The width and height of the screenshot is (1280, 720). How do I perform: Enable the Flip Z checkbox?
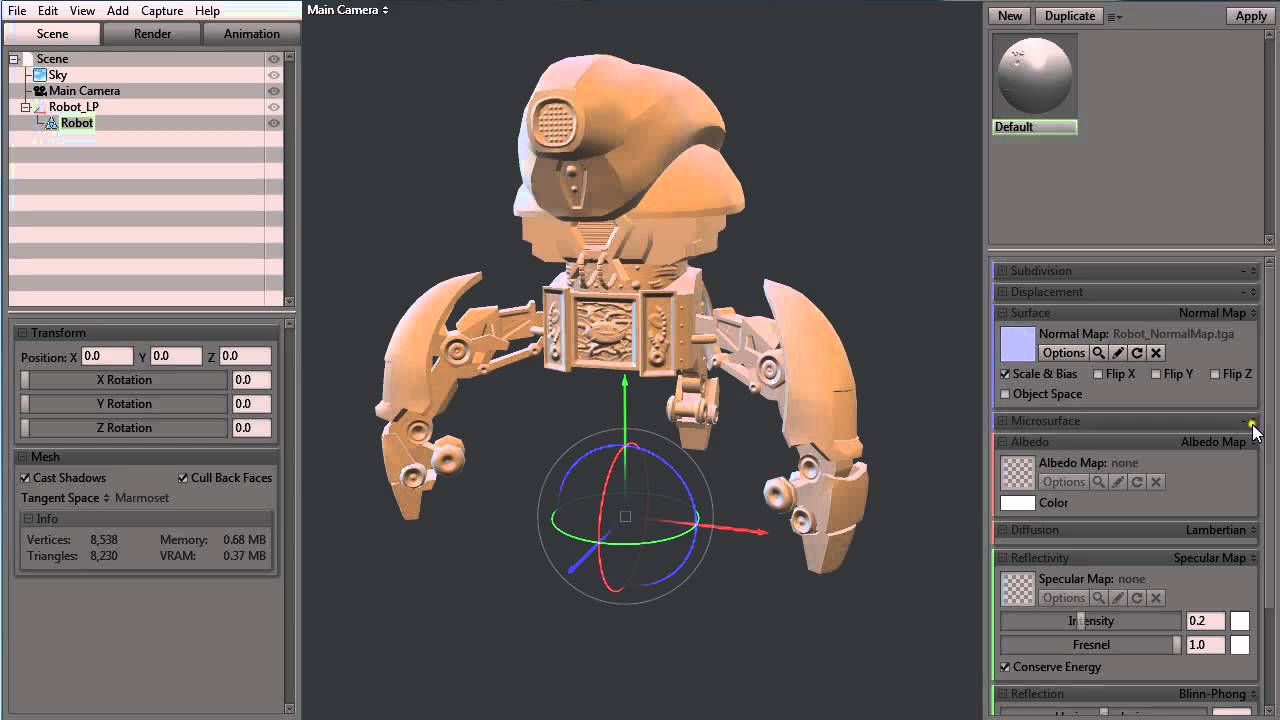1215,374
